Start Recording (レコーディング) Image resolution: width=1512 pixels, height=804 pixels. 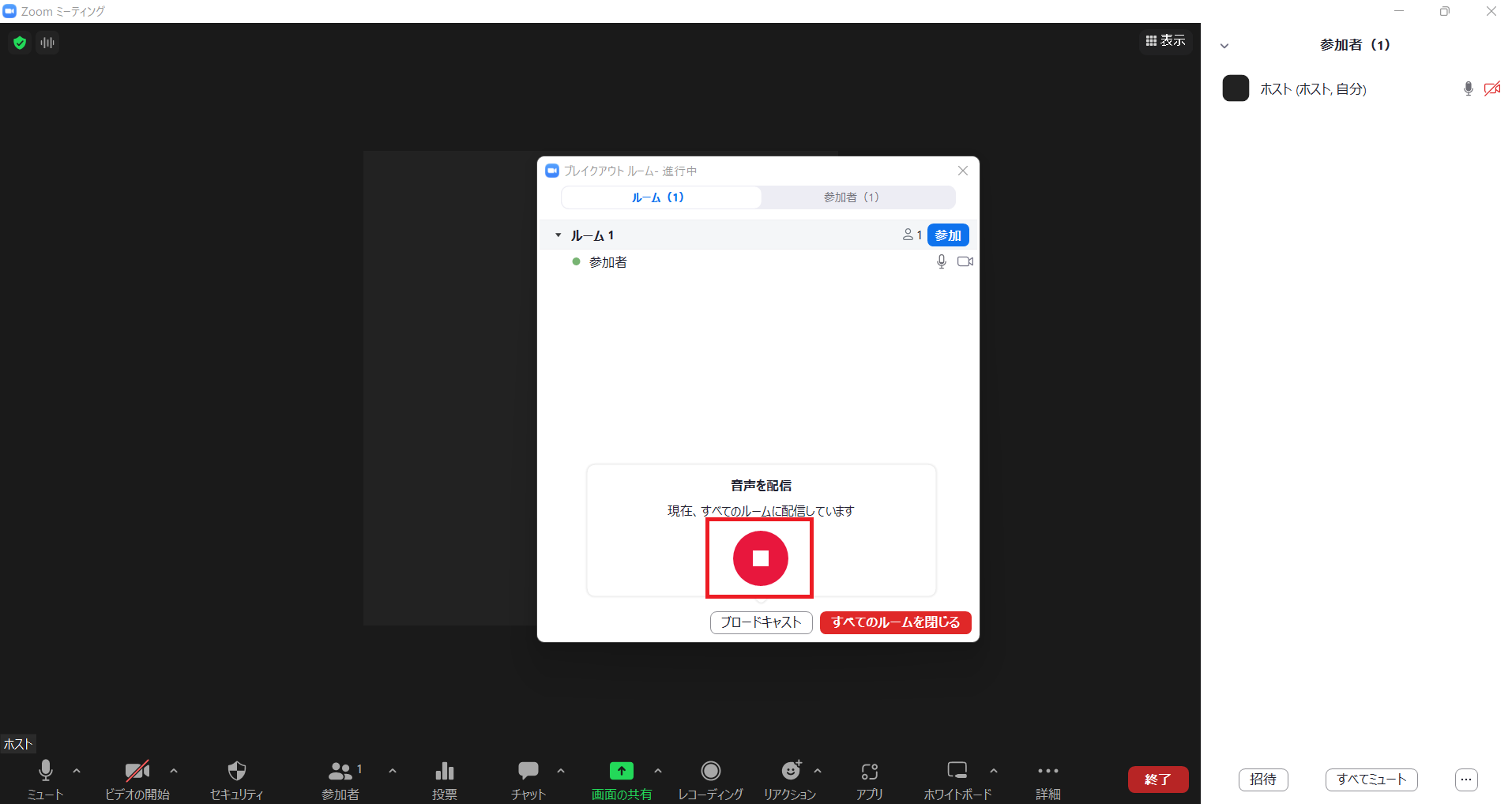tap(710, 771)
